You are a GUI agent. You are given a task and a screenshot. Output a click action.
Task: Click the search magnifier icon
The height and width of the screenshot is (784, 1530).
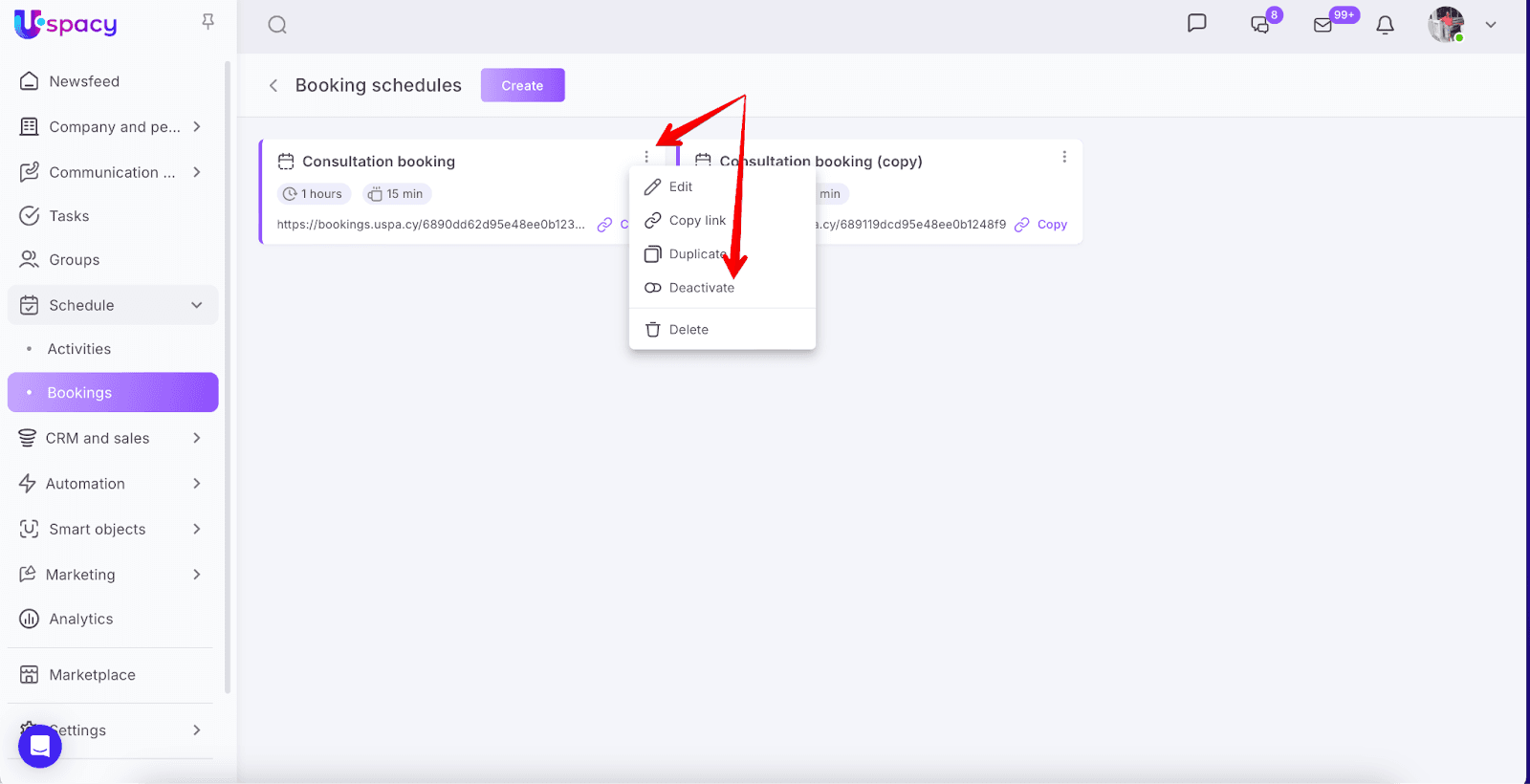pos(277,25)
